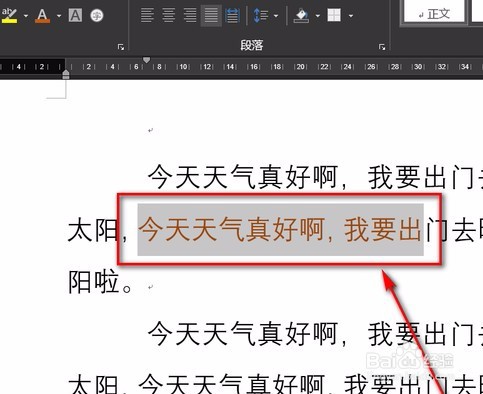Toggle character shading icon

(75, 15)
